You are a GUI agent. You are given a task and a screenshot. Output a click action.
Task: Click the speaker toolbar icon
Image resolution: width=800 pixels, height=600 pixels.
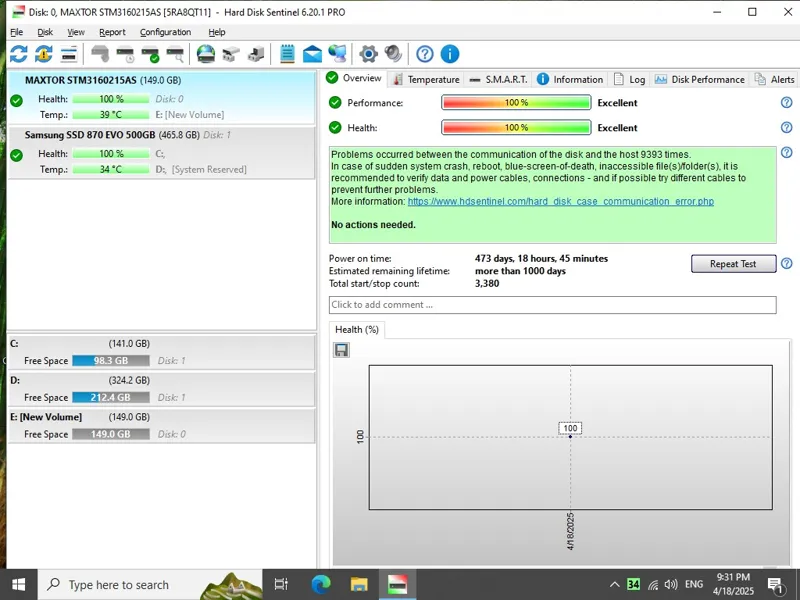[x=393, y=54]
